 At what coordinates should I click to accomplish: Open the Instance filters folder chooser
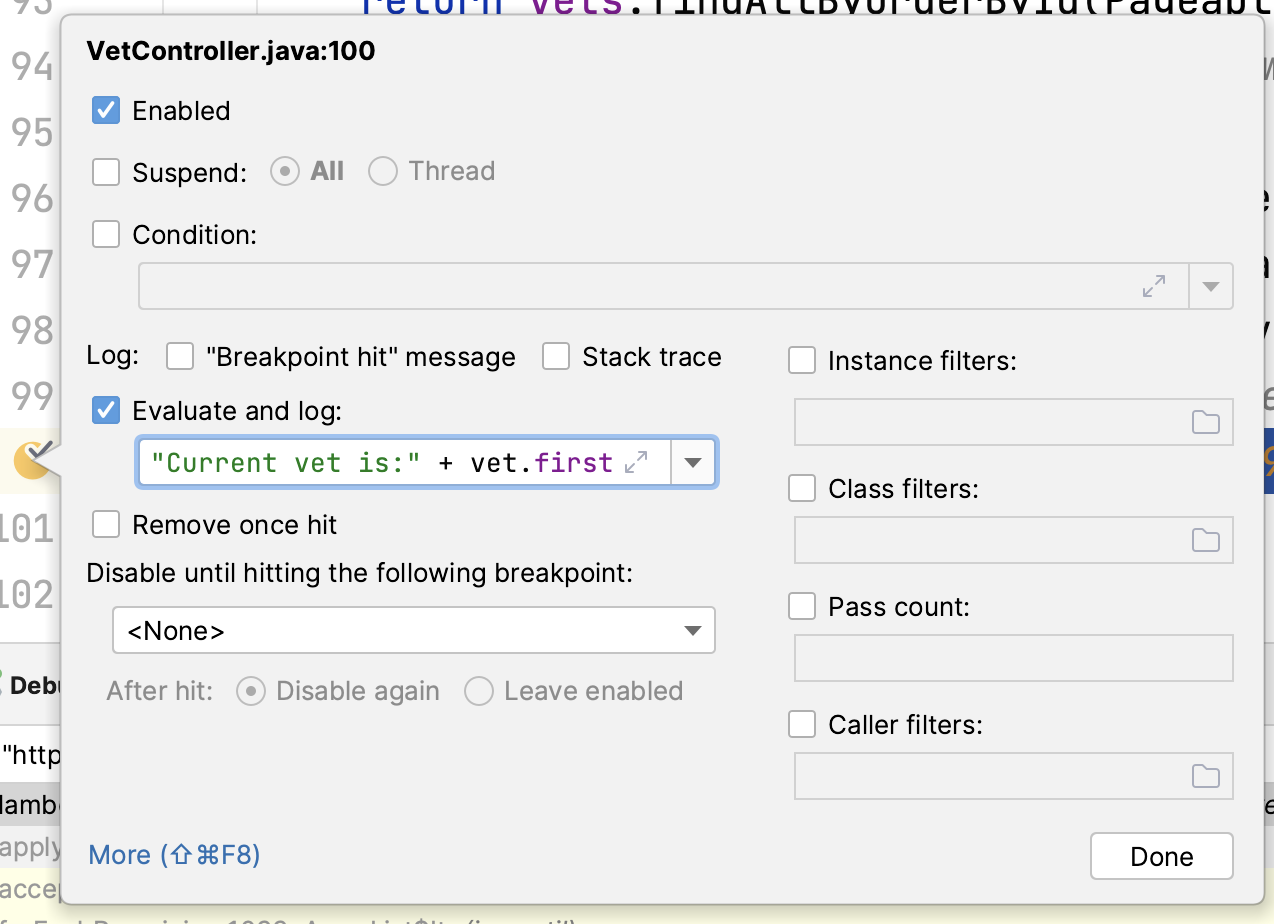[1206, 422]
